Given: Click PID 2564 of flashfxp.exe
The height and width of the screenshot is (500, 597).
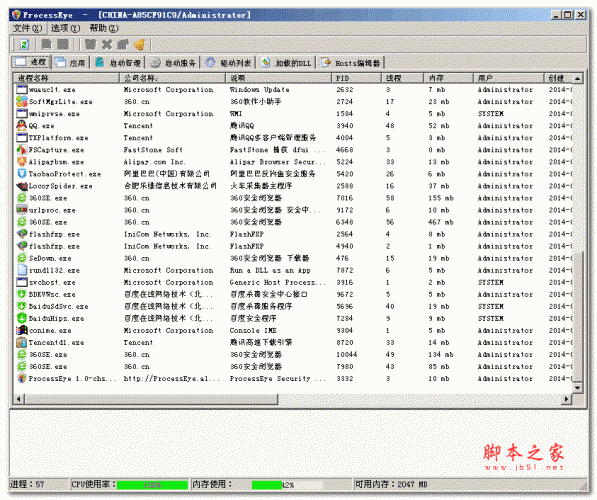Looking at the screenshot, I should (x=345, y=234).
